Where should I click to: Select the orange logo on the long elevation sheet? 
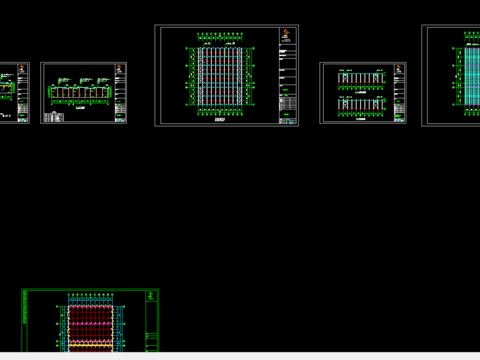coord(119,67)
